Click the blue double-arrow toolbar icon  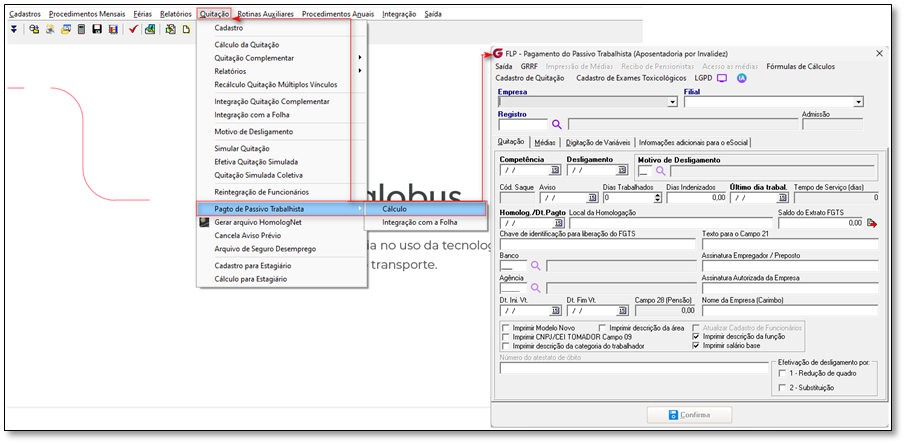tap(14, 29)
